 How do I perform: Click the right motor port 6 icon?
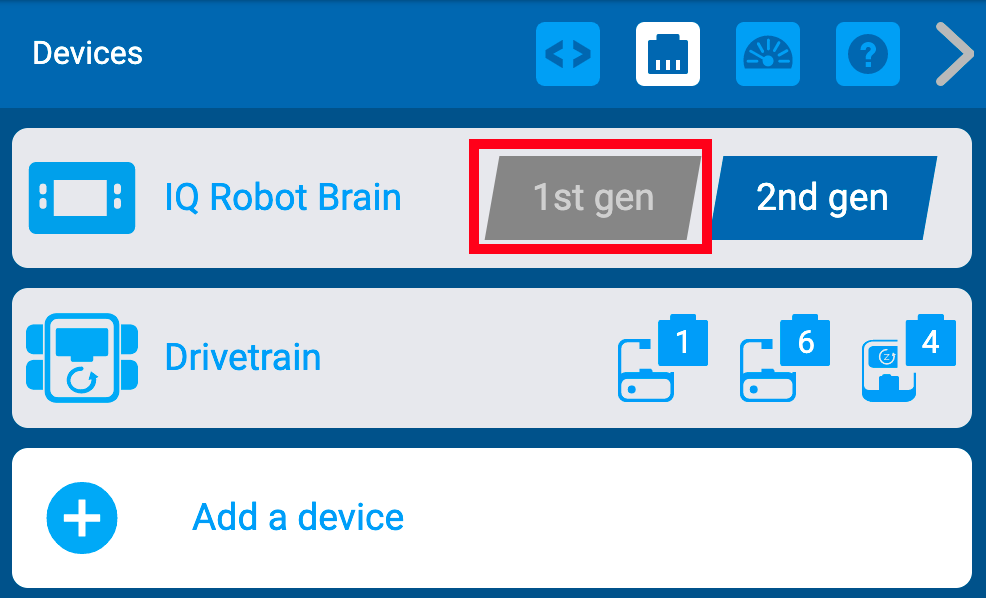point(785,357)
